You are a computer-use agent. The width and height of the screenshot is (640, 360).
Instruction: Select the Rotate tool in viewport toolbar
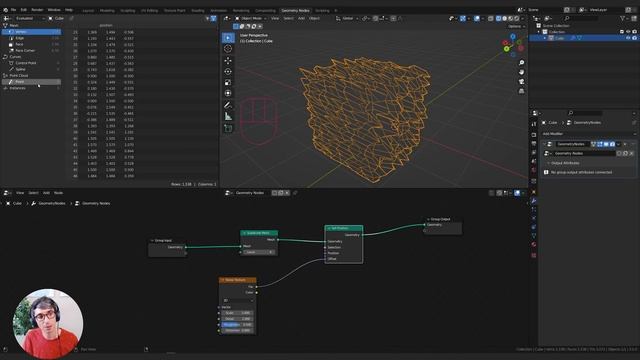click(228, 72)
